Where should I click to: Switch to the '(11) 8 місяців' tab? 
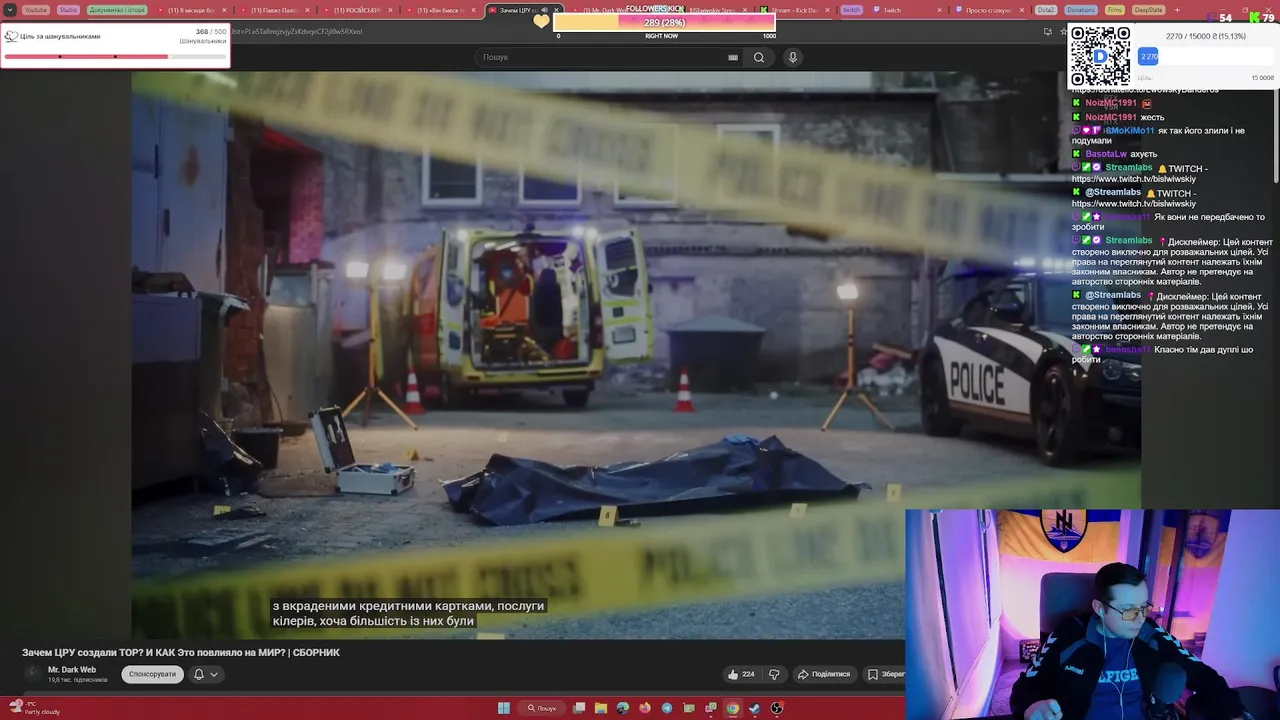click(x=191, y=10)
